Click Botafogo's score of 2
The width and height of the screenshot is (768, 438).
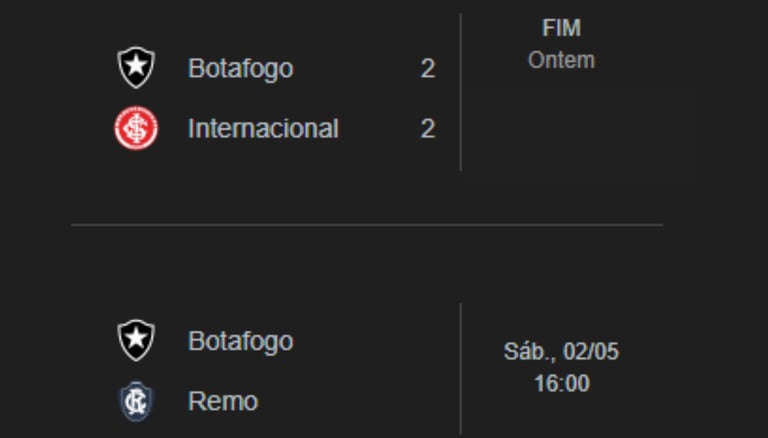[427, 69]
